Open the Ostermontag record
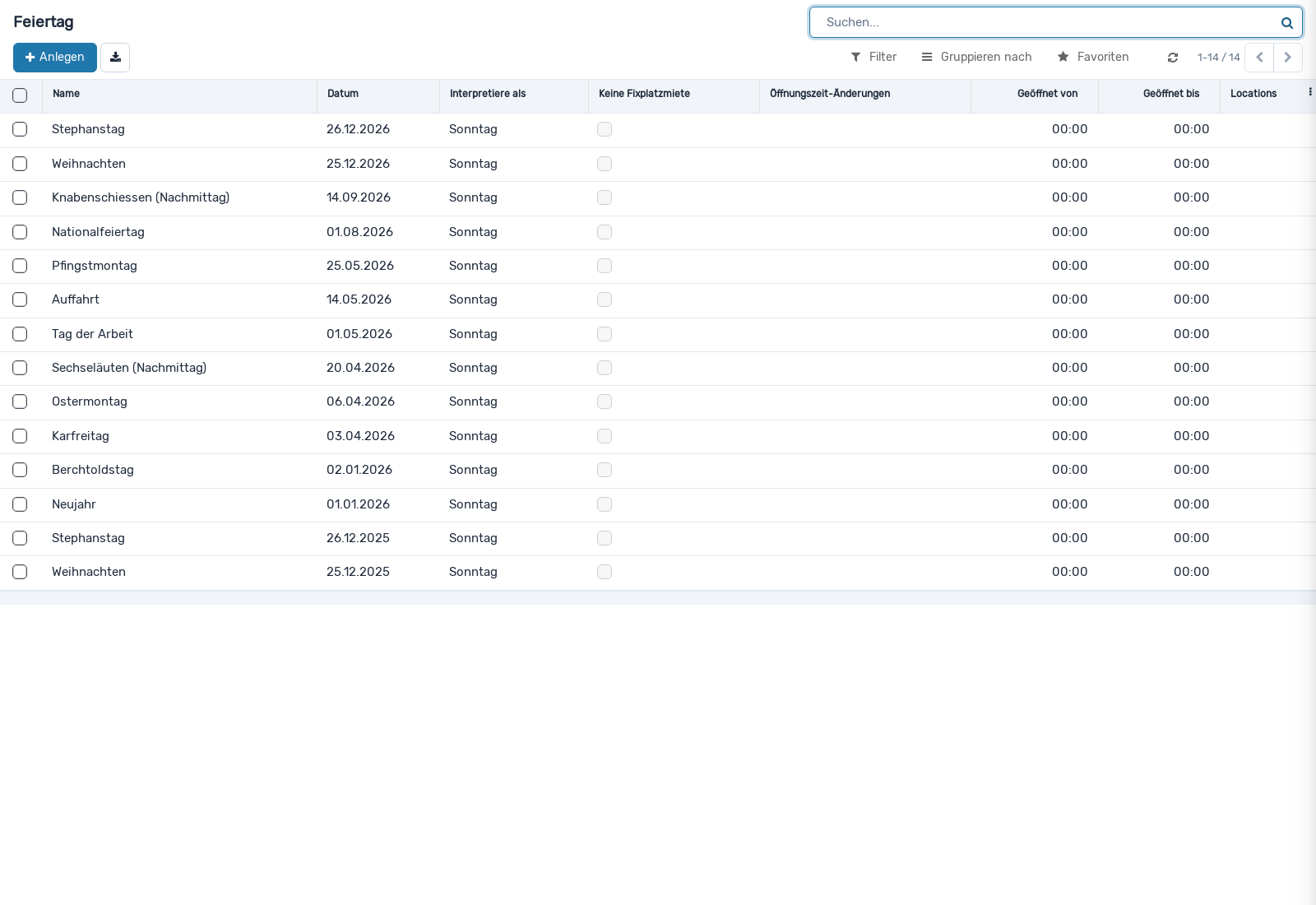The height and width of the screenshot is (905, 1316). click(90, 401)
